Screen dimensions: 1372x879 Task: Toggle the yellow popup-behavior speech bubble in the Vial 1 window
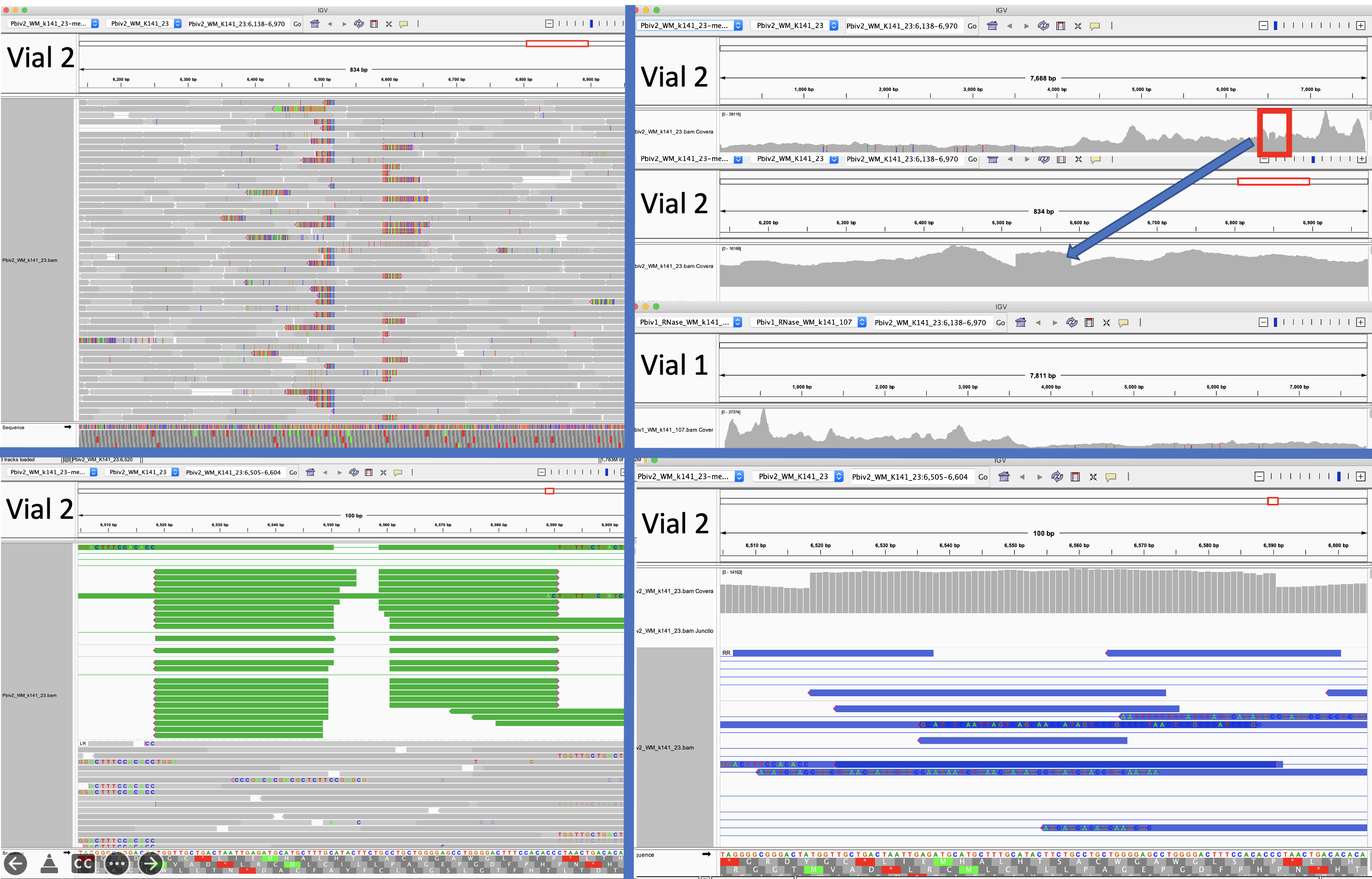pos(1123,322)
